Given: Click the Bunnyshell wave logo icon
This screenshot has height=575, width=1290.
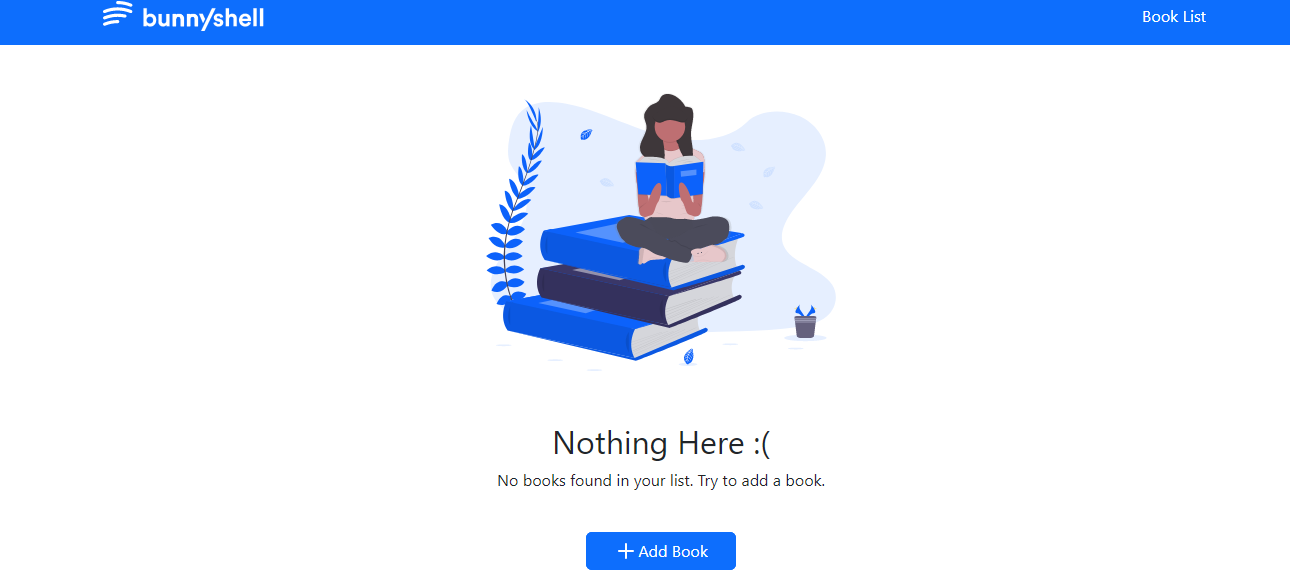Looking at the screenshot, I should point(117,15).
